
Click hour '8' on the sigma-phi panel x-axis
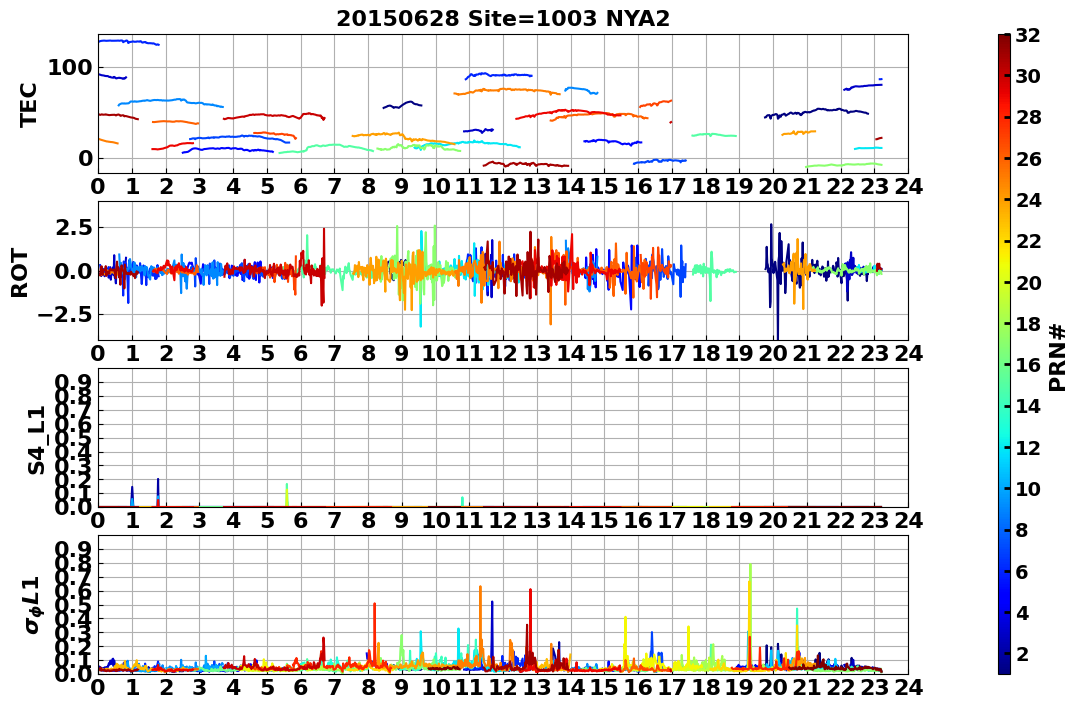[x=368, y=688]
